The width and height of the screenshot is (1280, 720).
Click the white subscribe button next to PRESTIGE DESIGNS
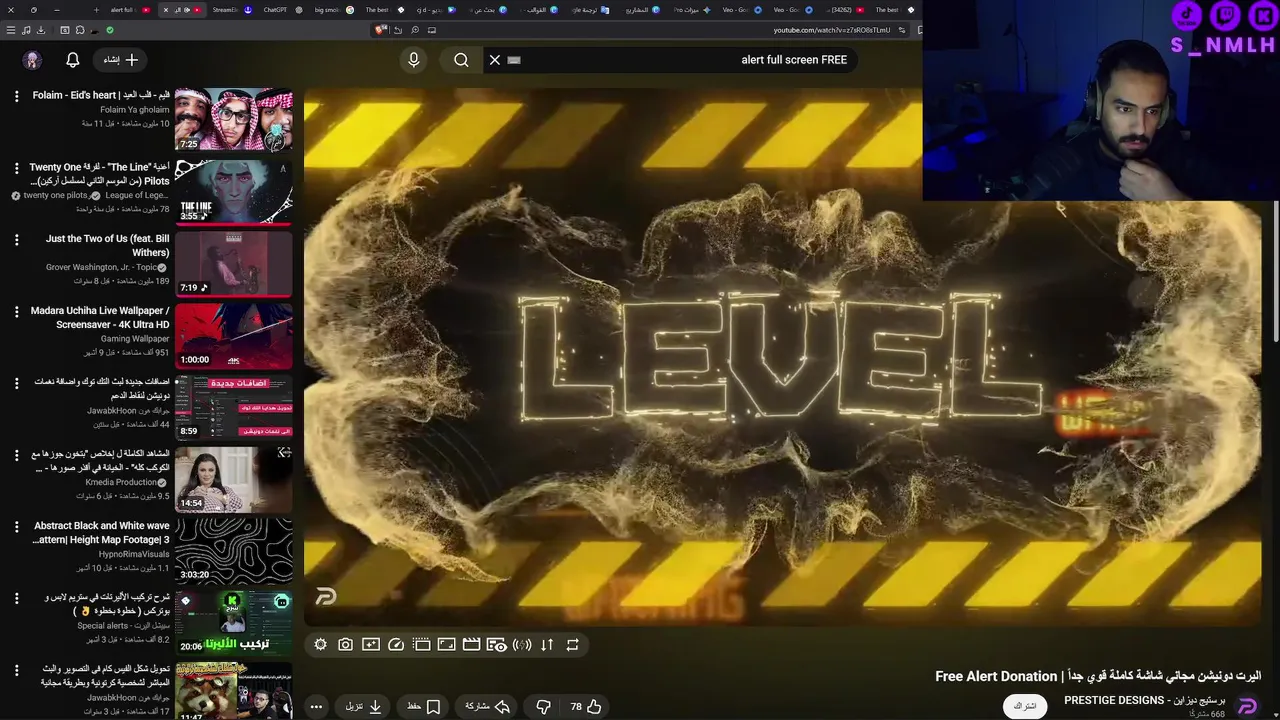click(x=1025, y=706)
